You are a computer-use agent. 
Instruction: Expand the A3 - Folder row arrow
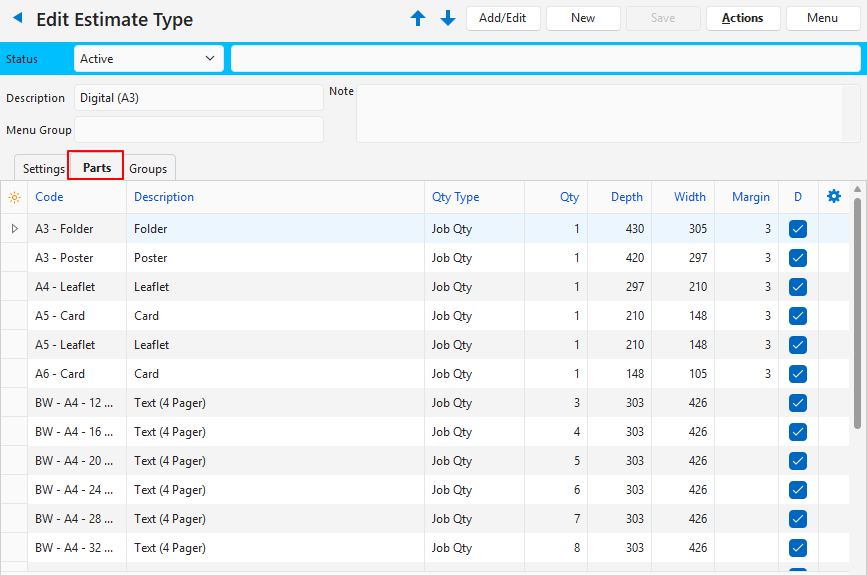tap(14, 229)
